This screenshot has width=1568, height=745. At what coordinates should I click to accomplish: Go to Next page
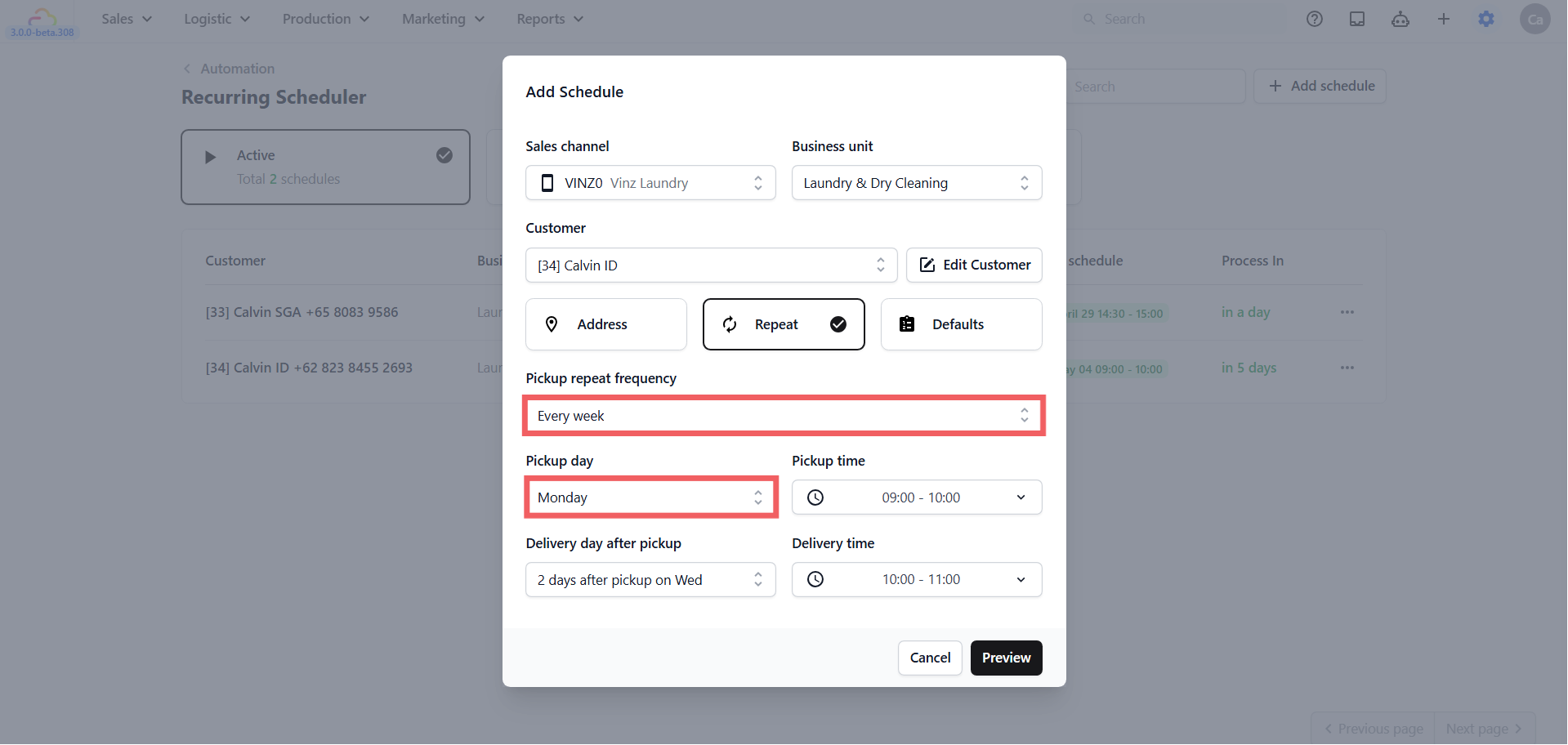(1484, 729)
